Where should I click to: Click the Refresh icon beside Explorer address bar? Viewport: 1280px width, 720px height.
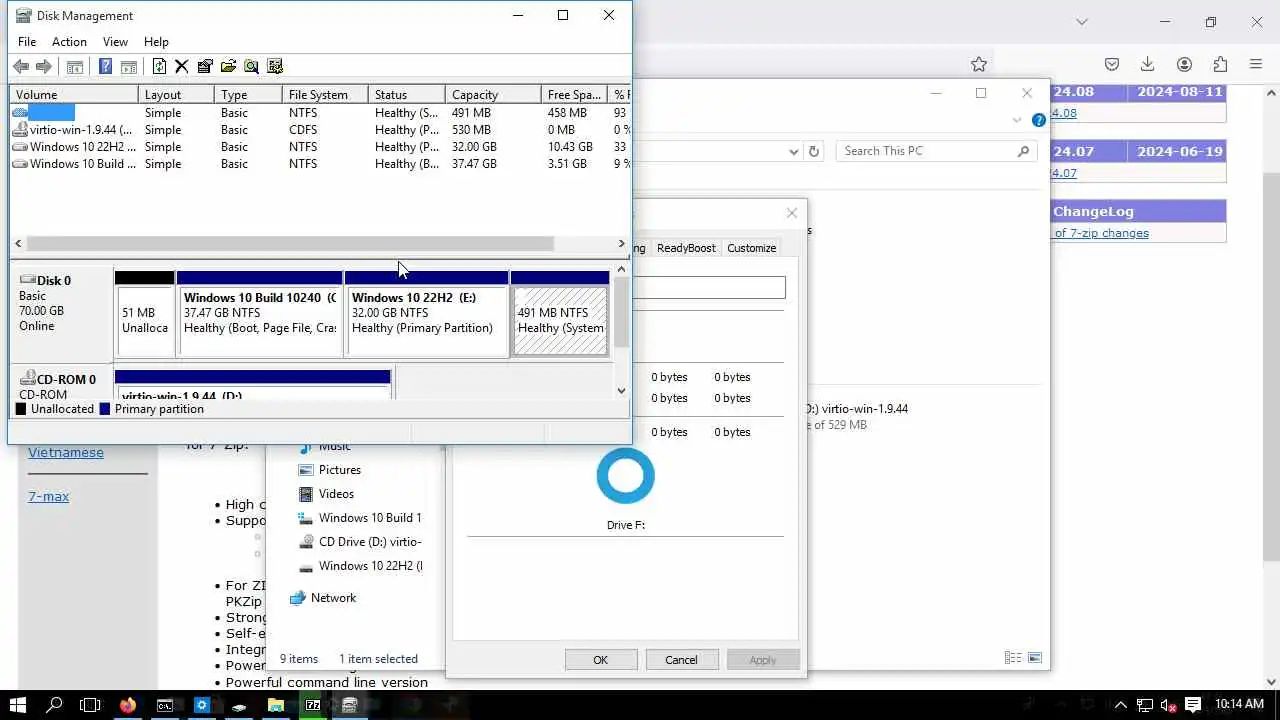tap(814, 151)
